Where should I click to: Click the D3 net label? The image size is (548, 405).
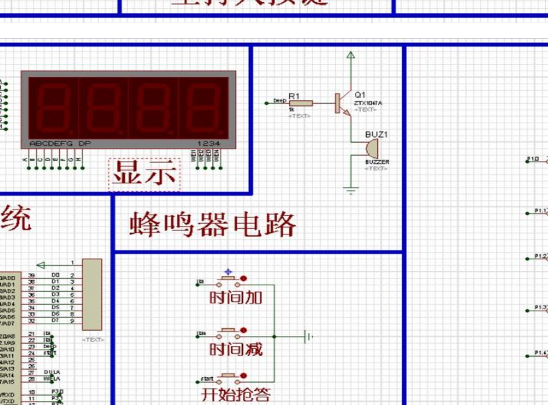click(x=55, y=295)
